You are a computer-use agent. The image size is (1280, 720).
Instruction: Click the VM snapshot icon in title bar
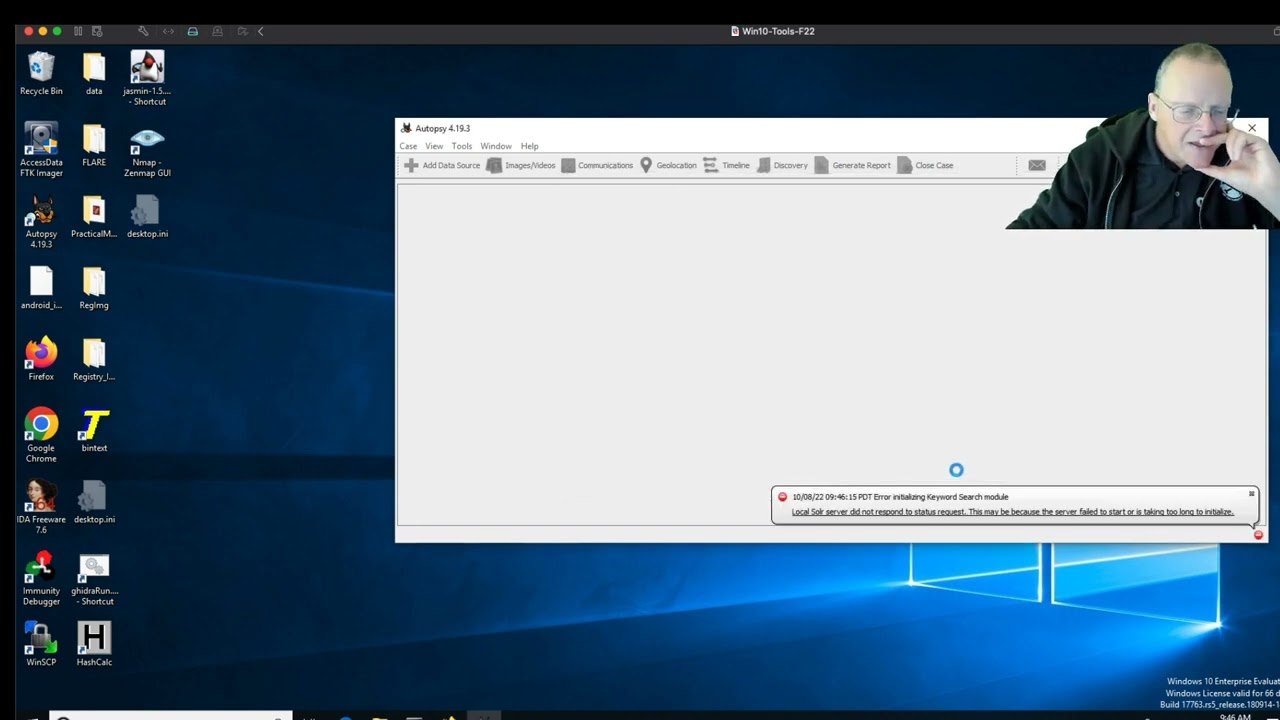[97, 31]
